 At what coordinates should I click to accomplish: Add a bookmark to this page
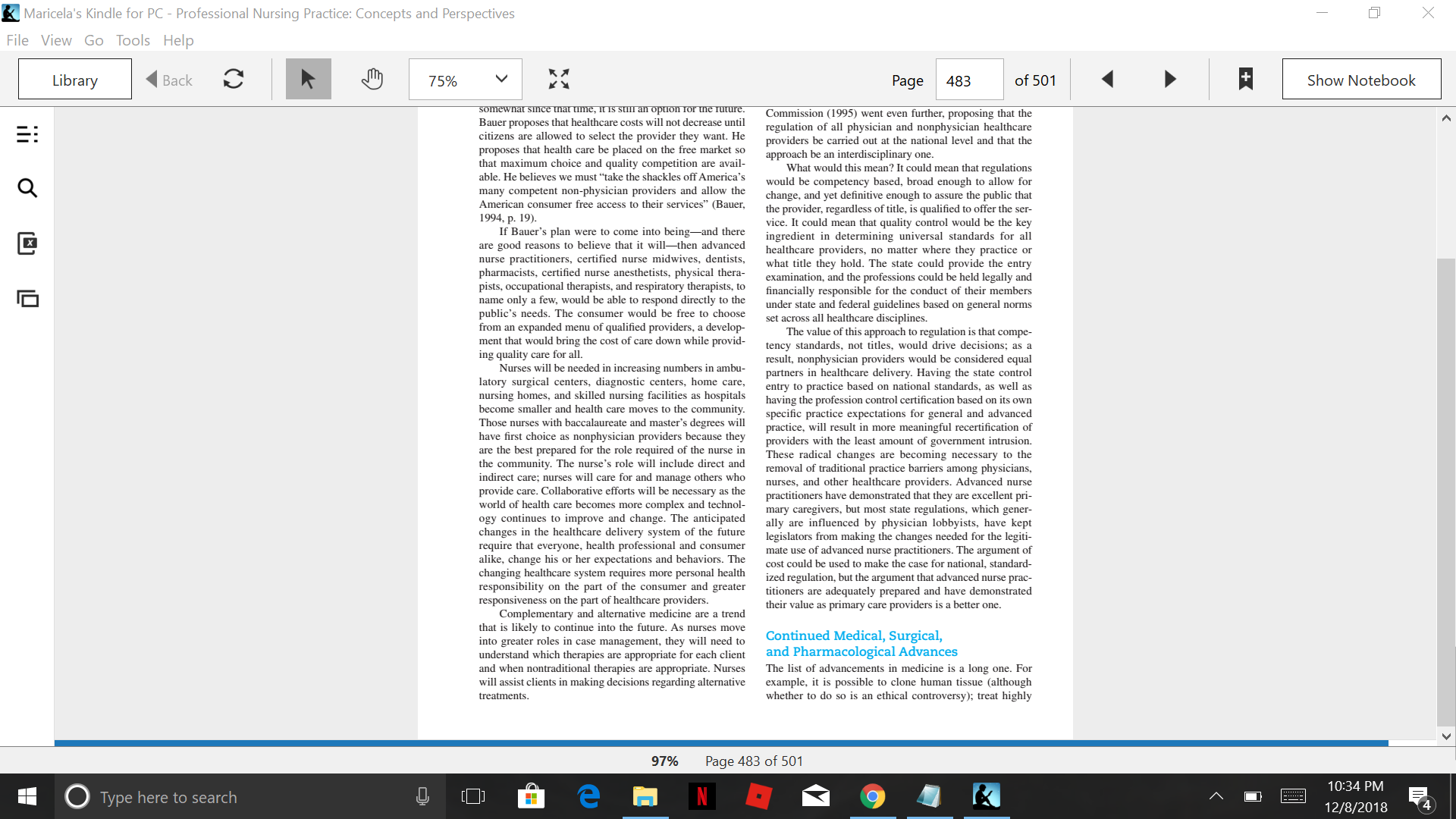click(x=1245, y=79)
